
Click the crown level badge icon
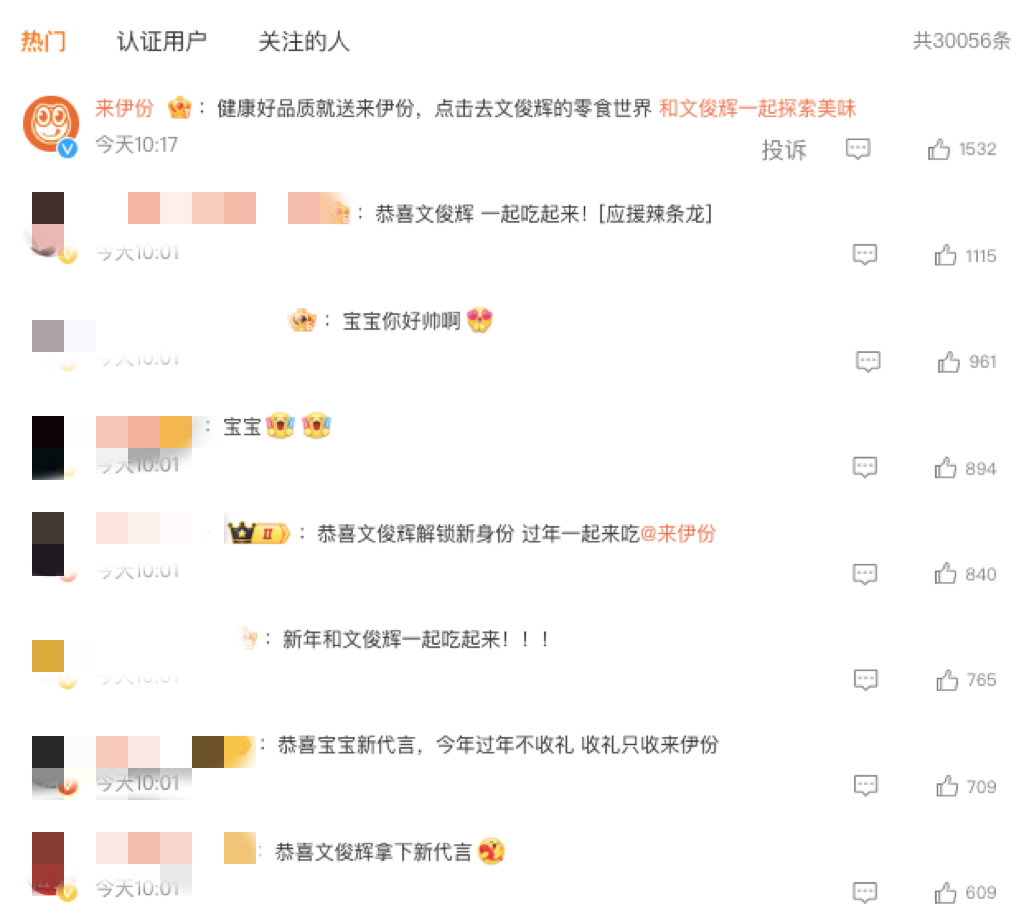258,533
